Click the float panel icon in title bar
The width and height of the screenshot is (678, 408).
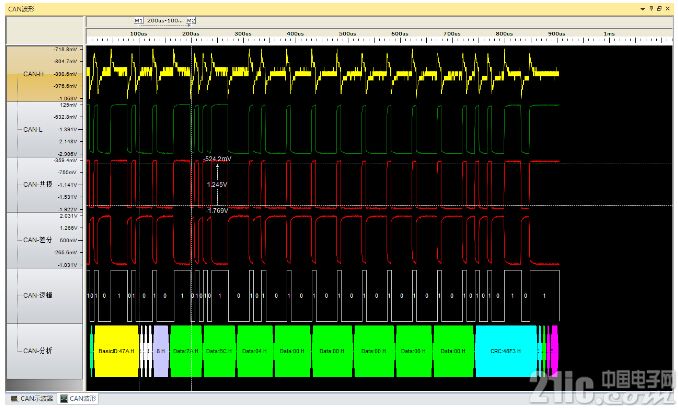[x=659, y=9]
